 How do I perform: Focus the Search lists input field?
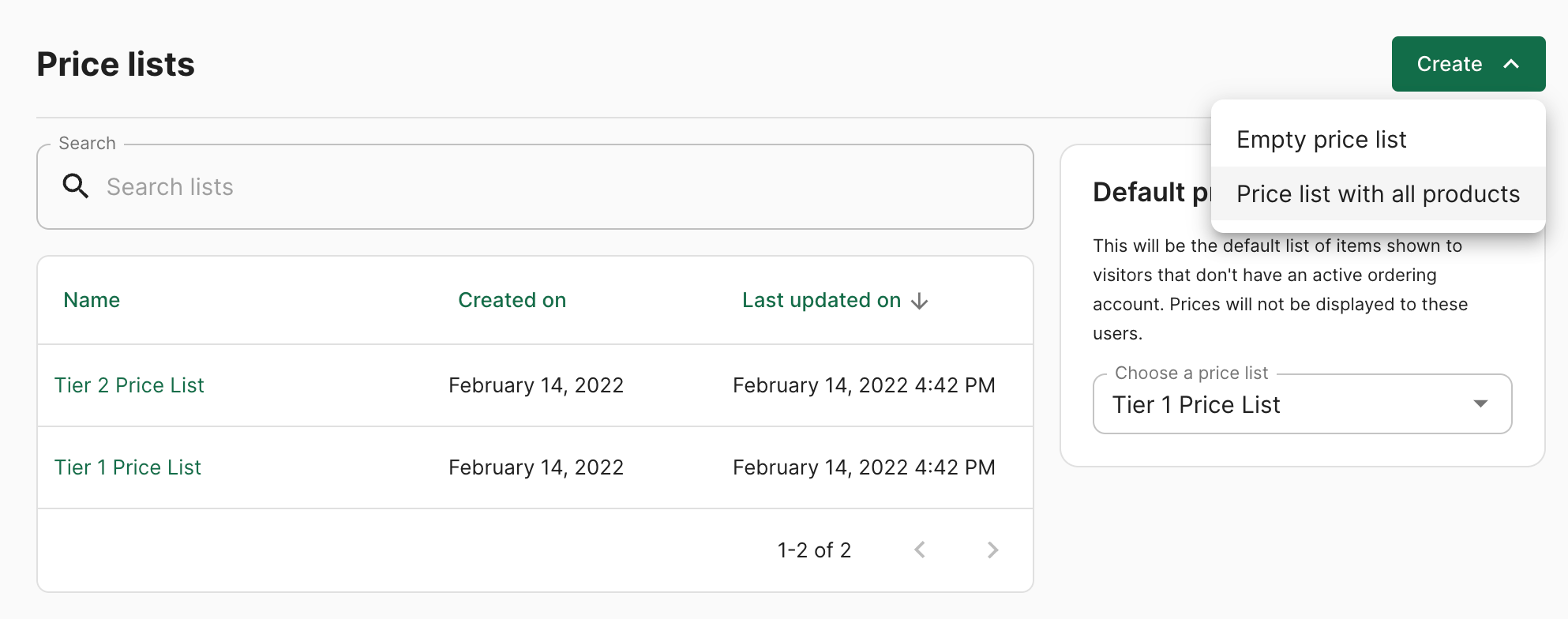tap(535, 187)
